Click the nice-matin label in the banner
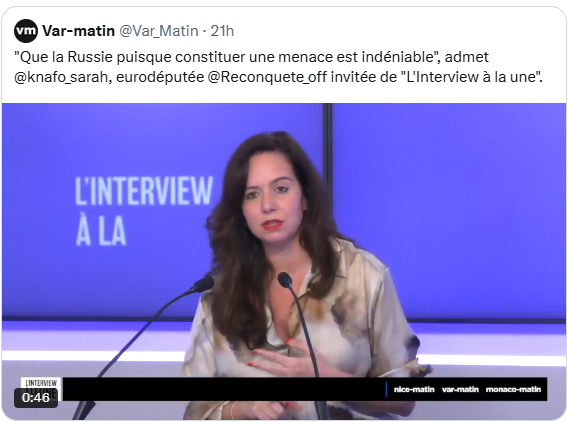The image size is (567, 422). point(414,389)
